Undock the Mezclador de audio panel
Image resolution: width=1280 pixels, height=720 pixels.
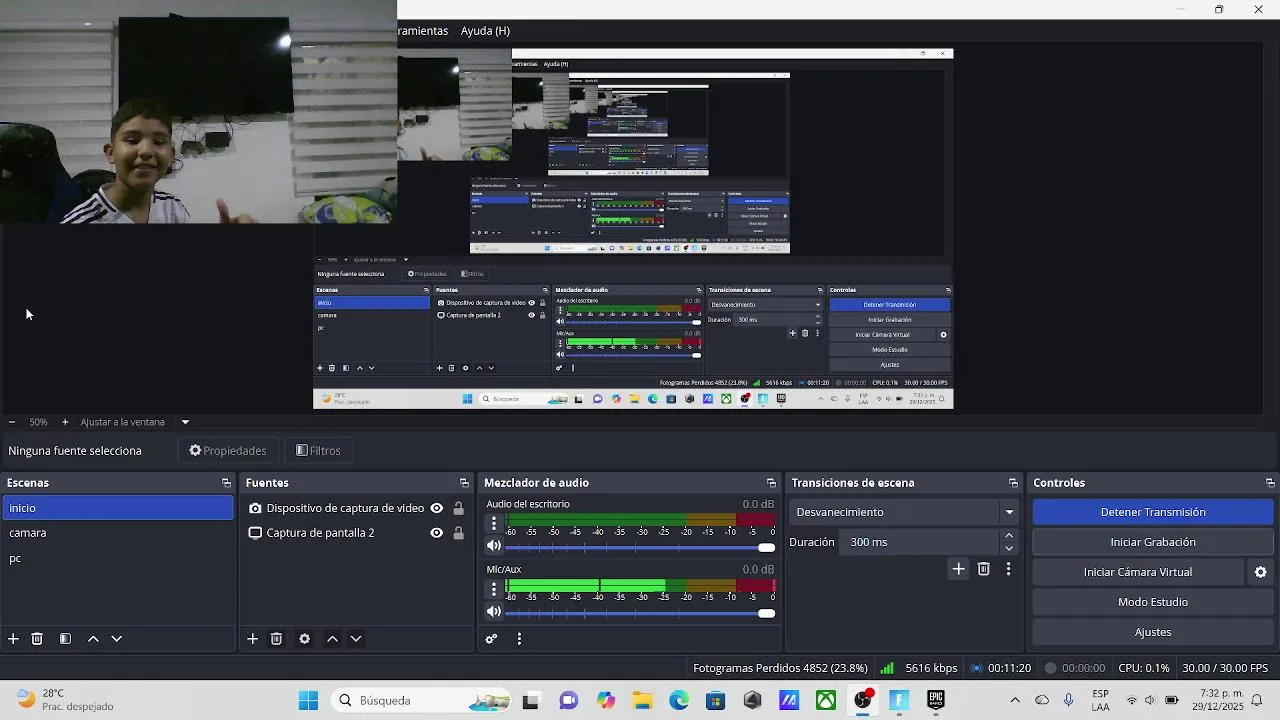pyautogui.click(x=771, y=483)
